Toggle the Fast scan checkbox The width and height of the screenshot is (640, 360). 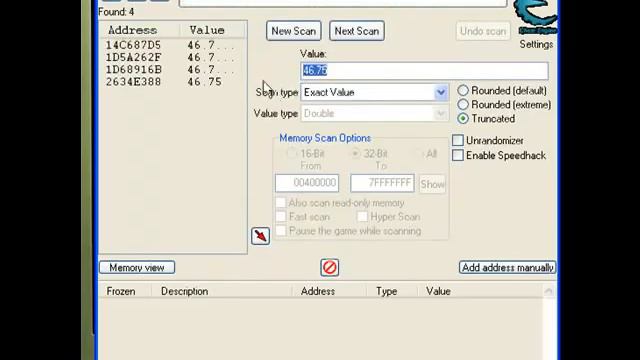281,217
